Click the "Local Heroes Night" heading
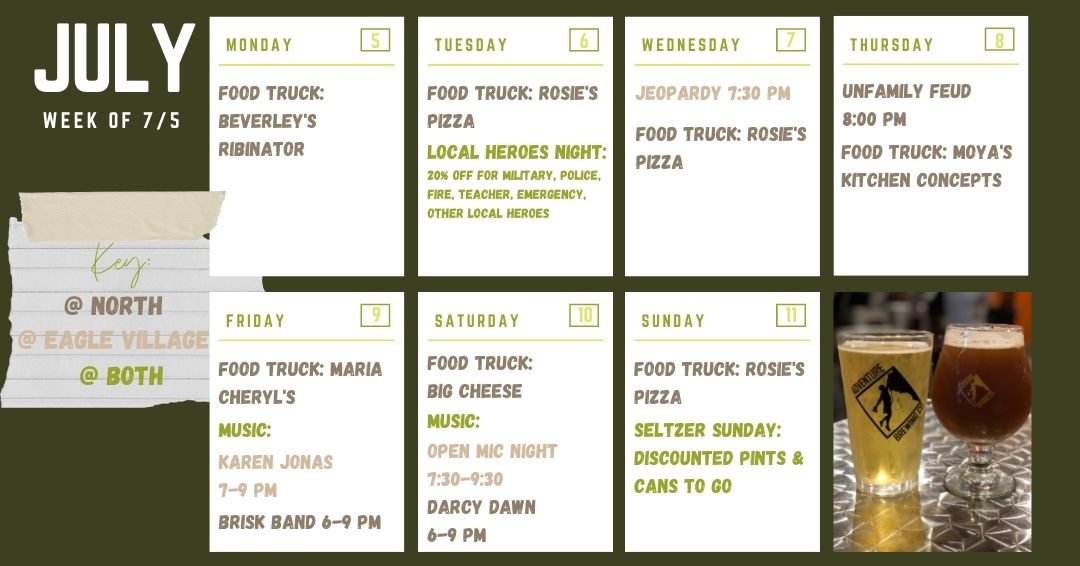 coord(517,152)
